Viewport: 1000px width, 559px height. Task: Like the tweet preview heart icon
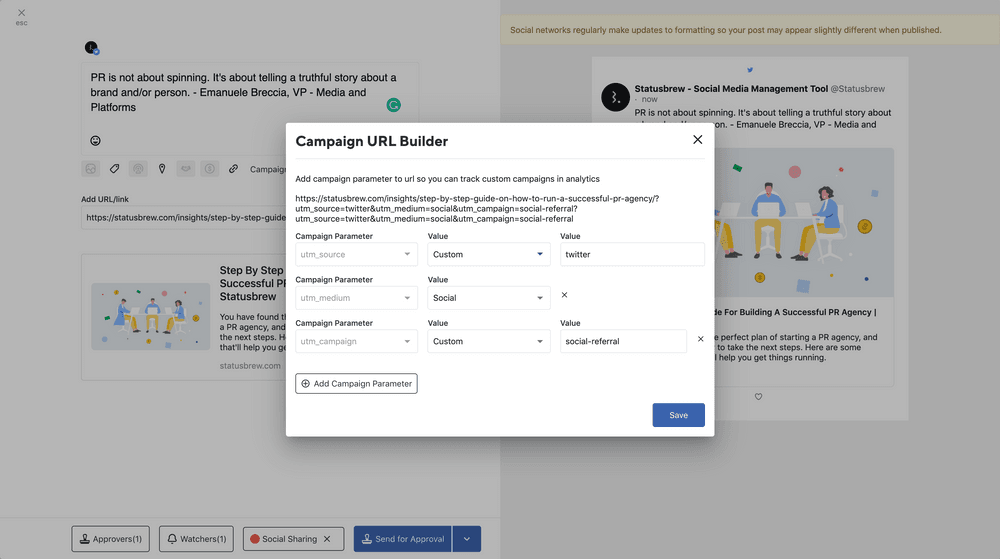click(758, 397)
